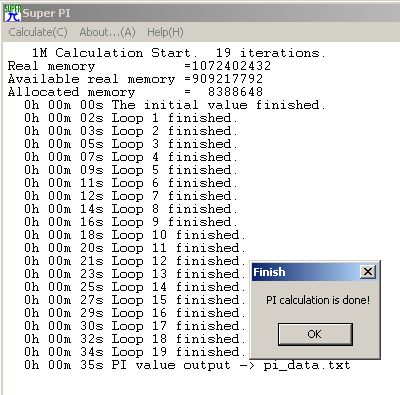Image resolution: width=400 pixels, height=395 pixels.
Task: Click the 'Loop 4 finished.' line
Action: (x=131, y=157)
